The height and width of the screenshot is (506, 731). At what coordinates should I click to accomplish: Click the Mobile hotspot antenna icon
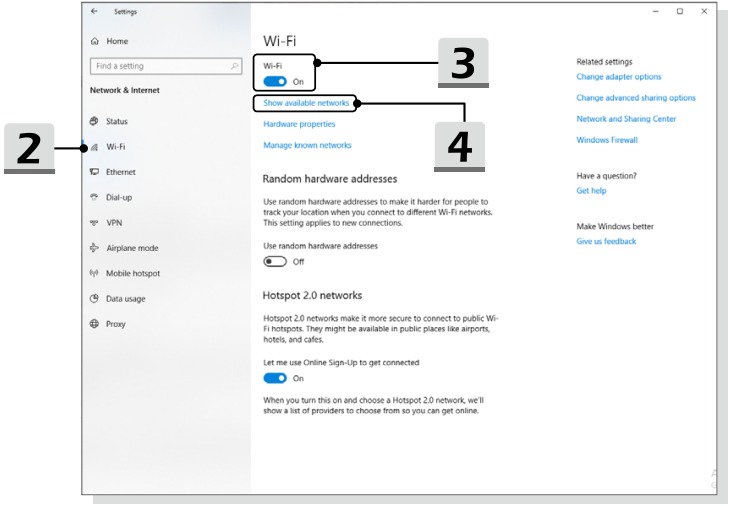click(94, 273)
